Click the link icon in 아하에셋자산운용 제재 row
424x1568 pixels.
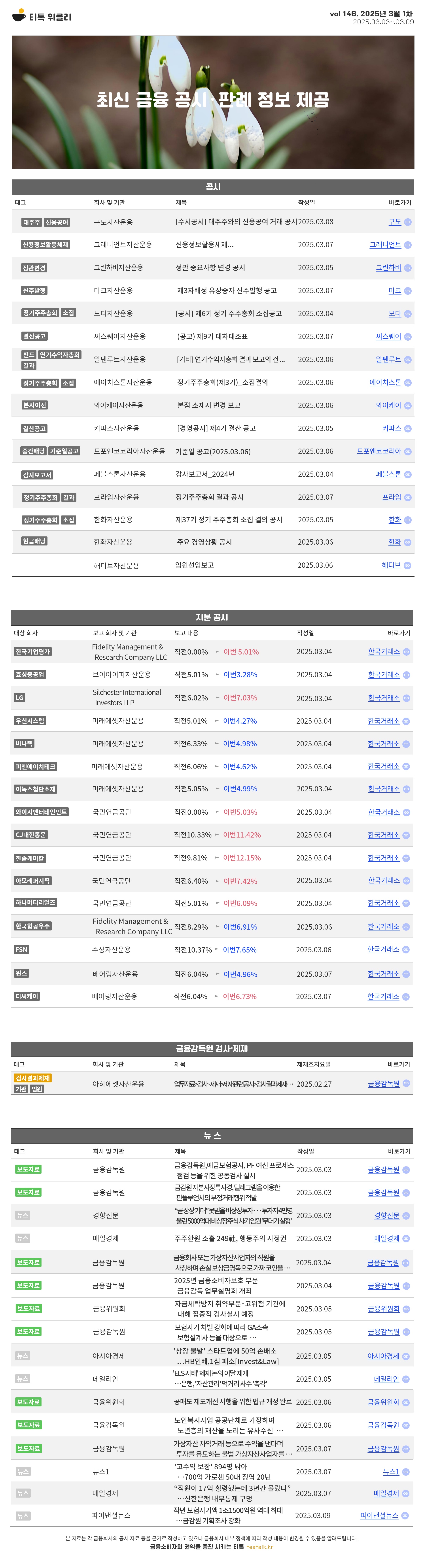[x=406, y=1083]
